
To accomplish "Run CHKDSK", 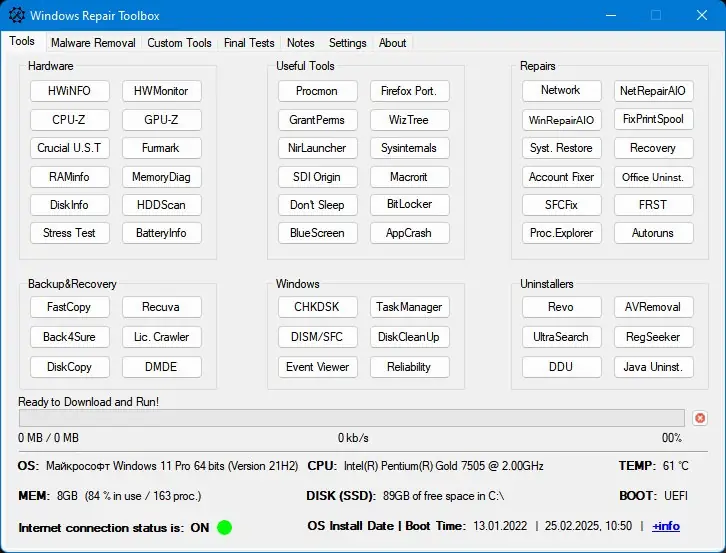I will tap(317, 307).
